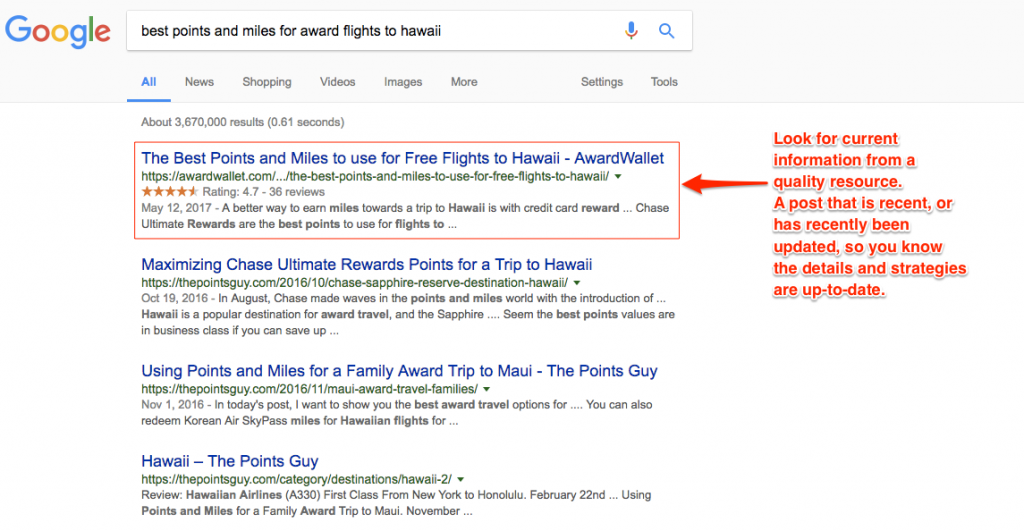Open search Settings menu
This screenshot has width=1024, height=531.
click(x=602, y=82)
